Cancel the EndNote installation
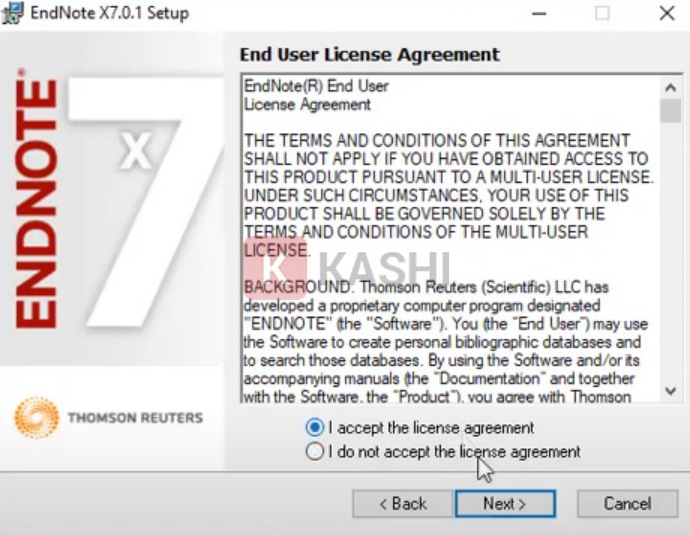Viewport: 690px width, 535px height. pyautogui.click(x=628, y=503)
